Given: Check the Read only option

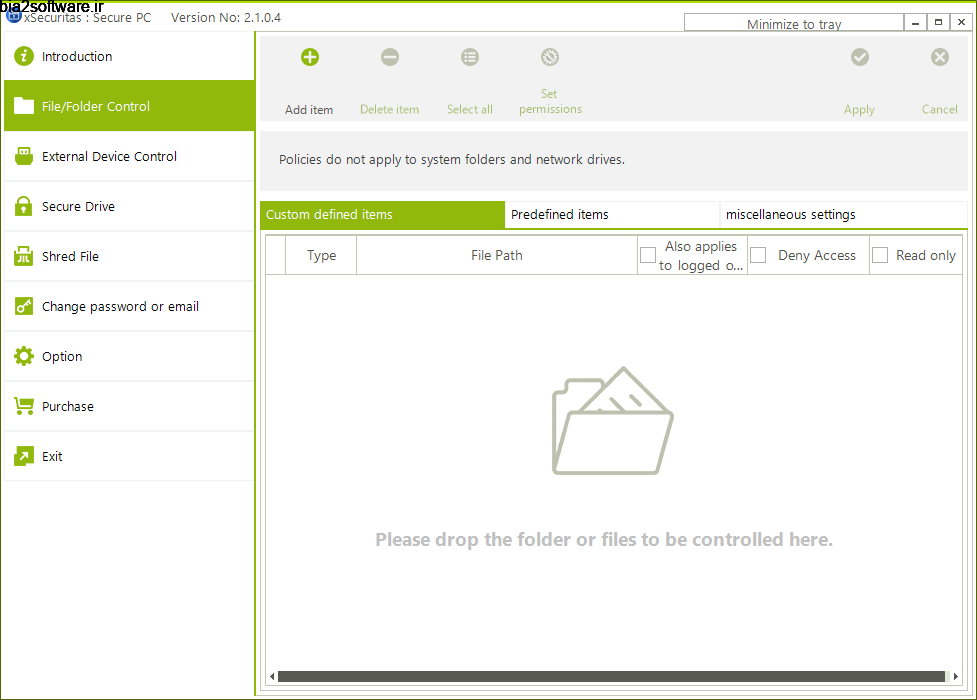Looking at the screenshot, I should (x=880, y=255).
